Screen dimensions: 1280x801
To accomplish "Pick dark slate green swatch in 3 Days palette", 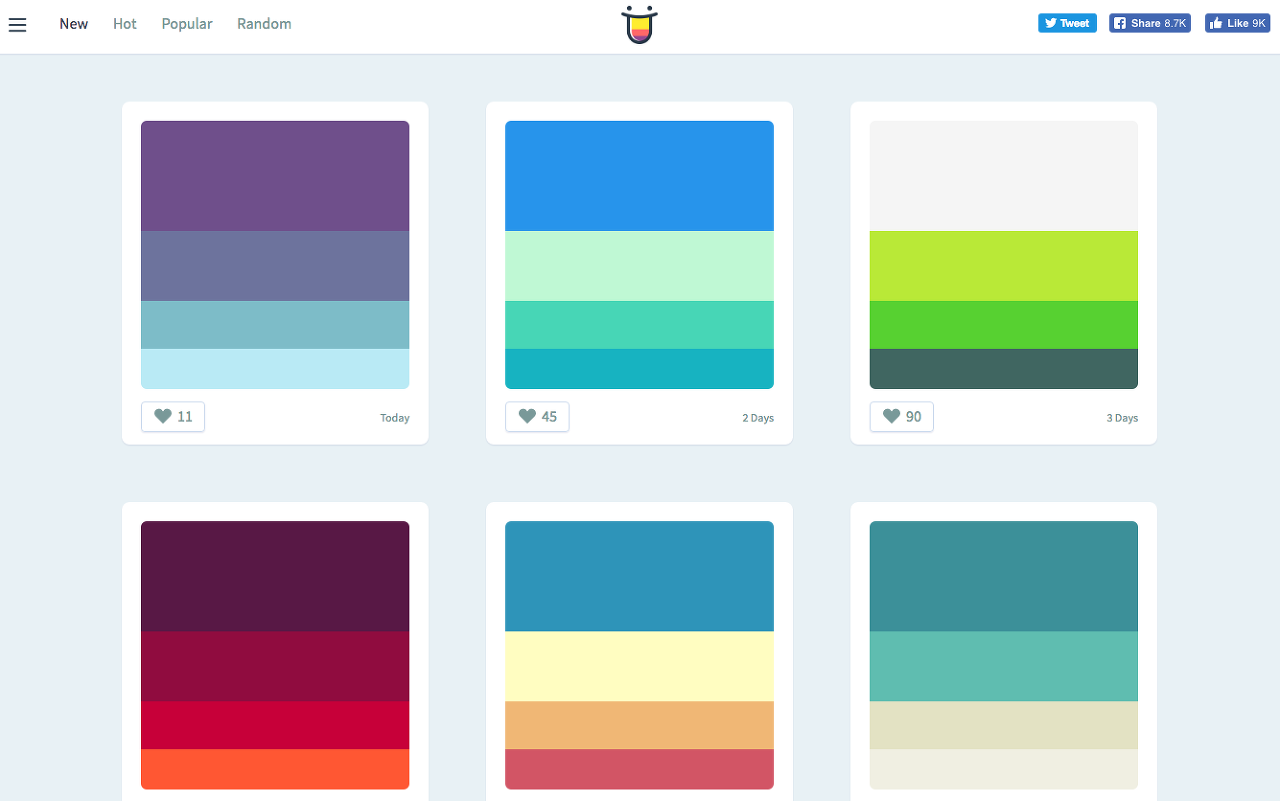I will (x=1004, y=369).
